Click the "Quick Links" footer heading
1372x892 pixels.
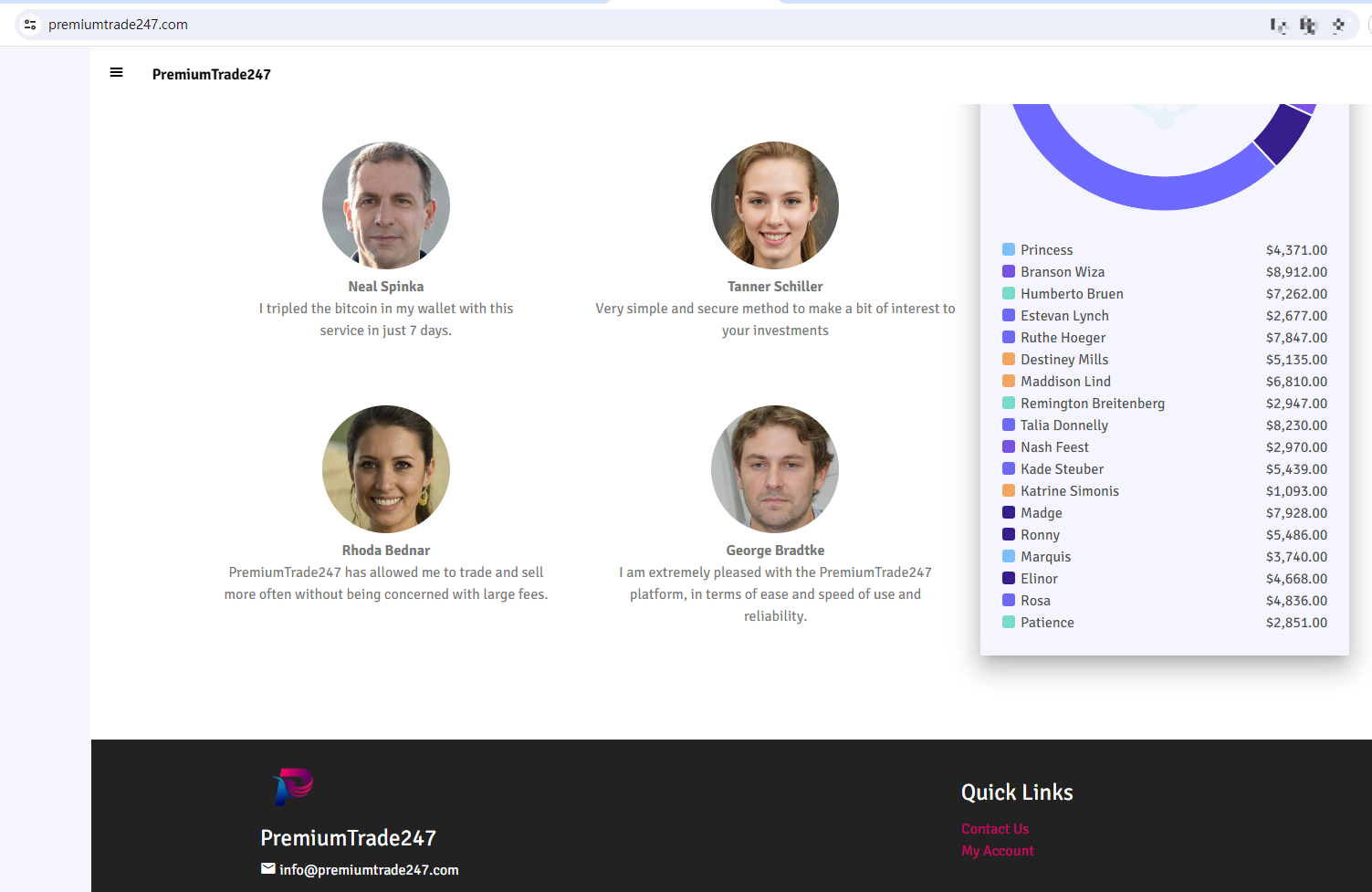1017,792
